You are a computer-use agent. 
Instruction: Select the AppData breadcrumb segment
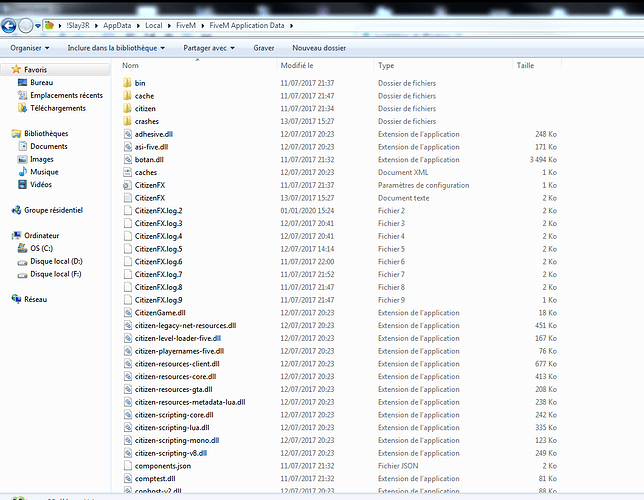(x=117, y=25)
